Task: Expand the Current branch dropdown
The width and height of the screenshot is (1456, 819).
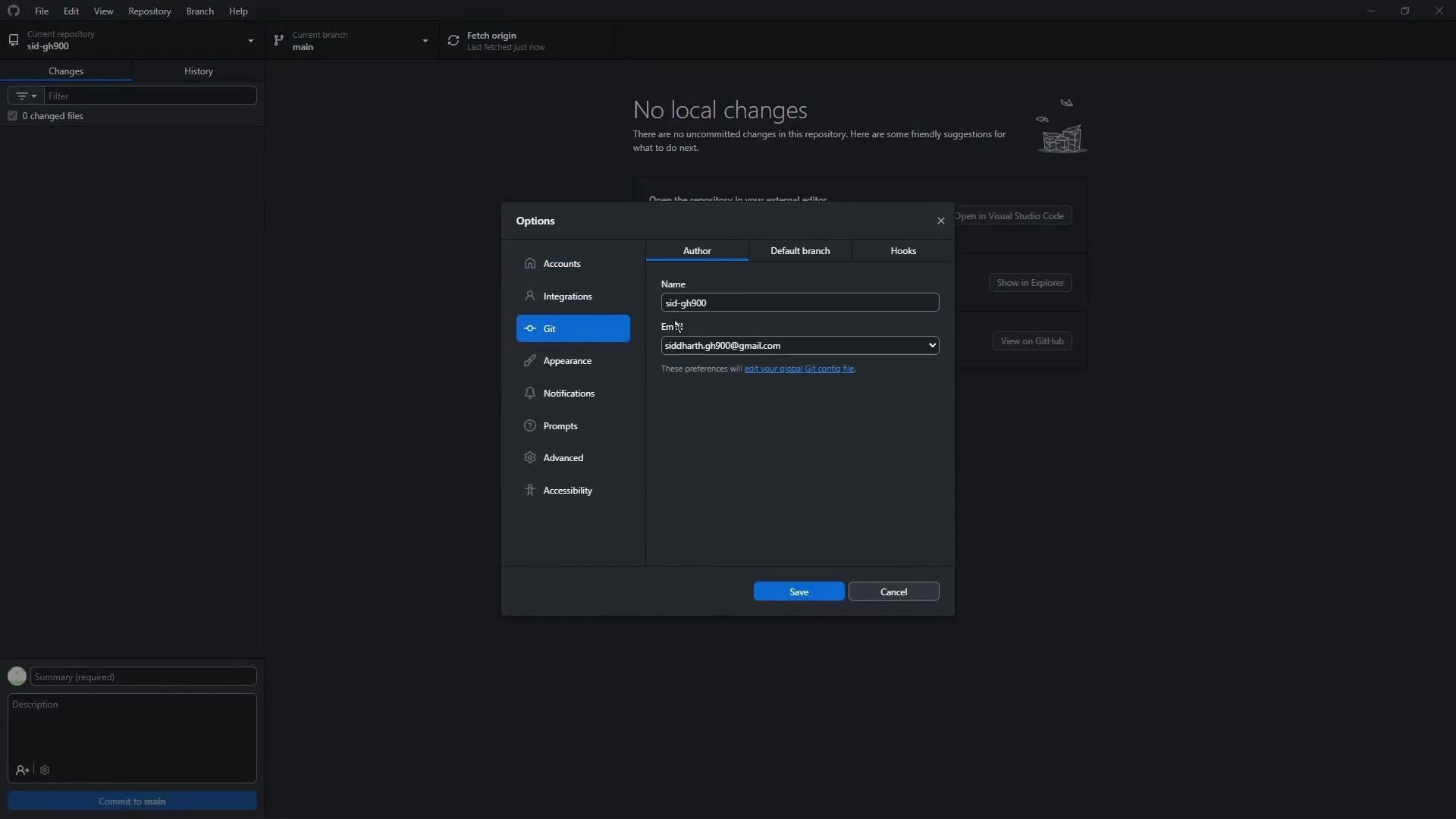Action: pyautogui.click(x=353, y=40)
